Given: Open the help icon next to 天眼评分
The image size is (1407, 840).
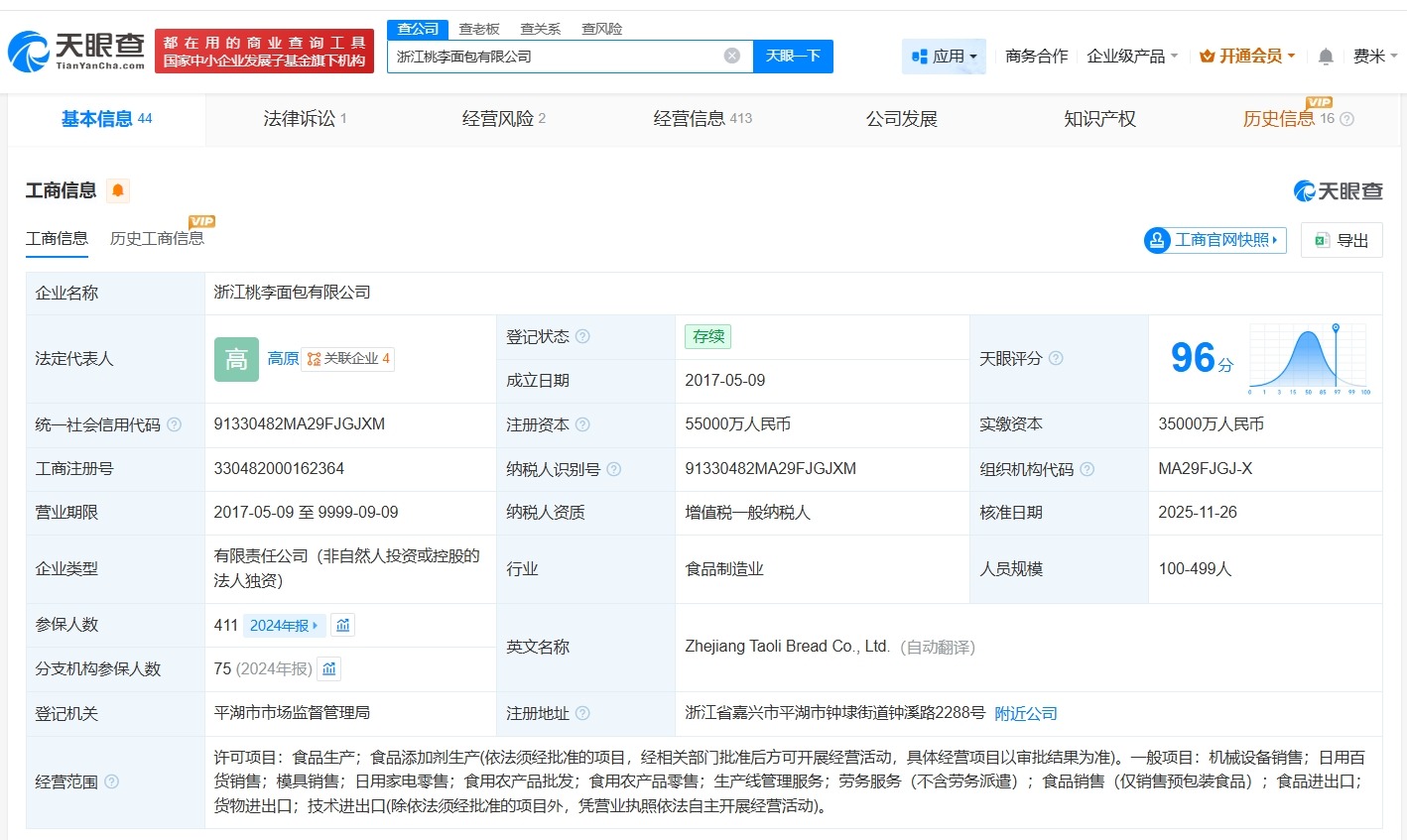Looking at the screenshot, I should coord(1057,358).
